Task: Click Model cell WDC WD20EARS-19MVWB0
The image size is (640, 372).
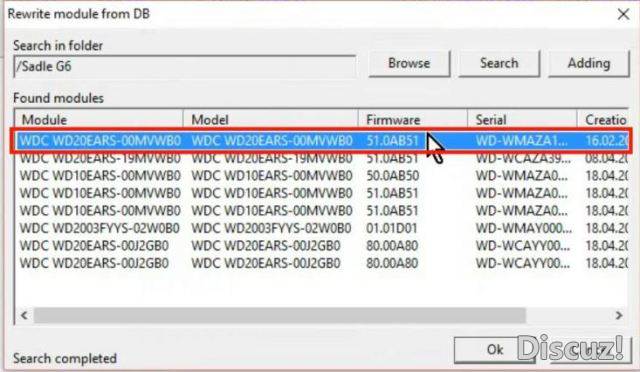Action: pyautogui.click(x=272, y=158)
